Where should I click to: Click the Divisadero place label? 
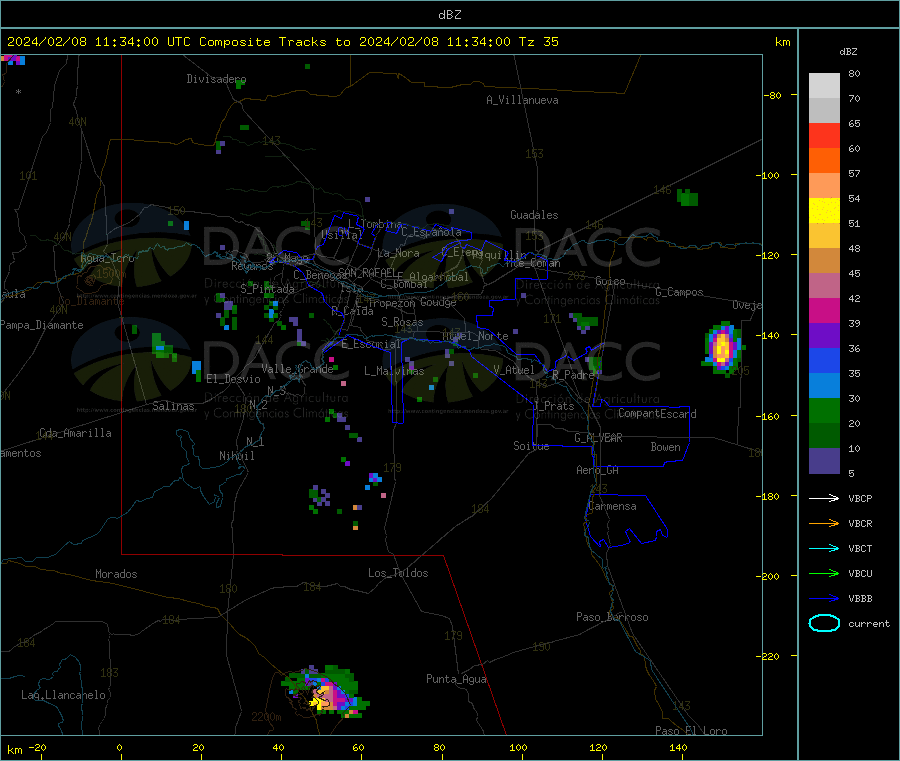coord(216,79)
